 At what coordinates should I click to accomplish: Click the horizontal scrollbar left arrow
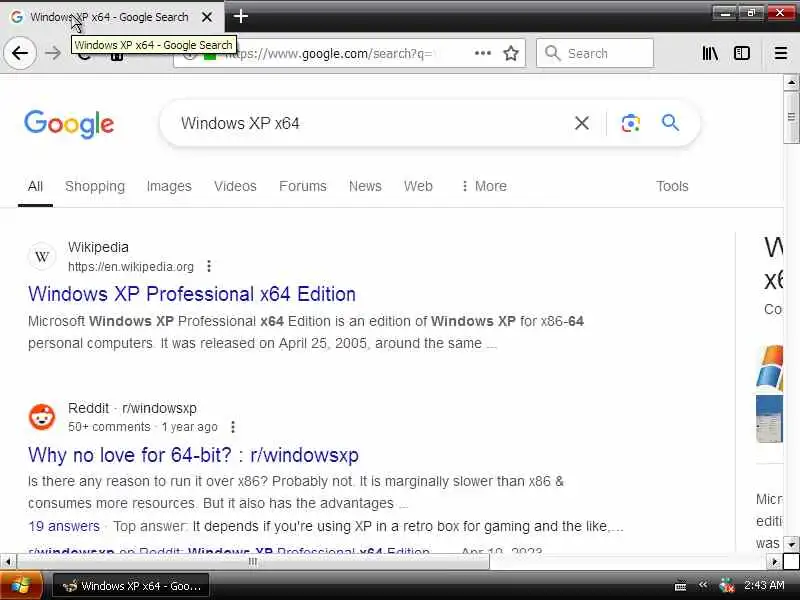point(8,562)
